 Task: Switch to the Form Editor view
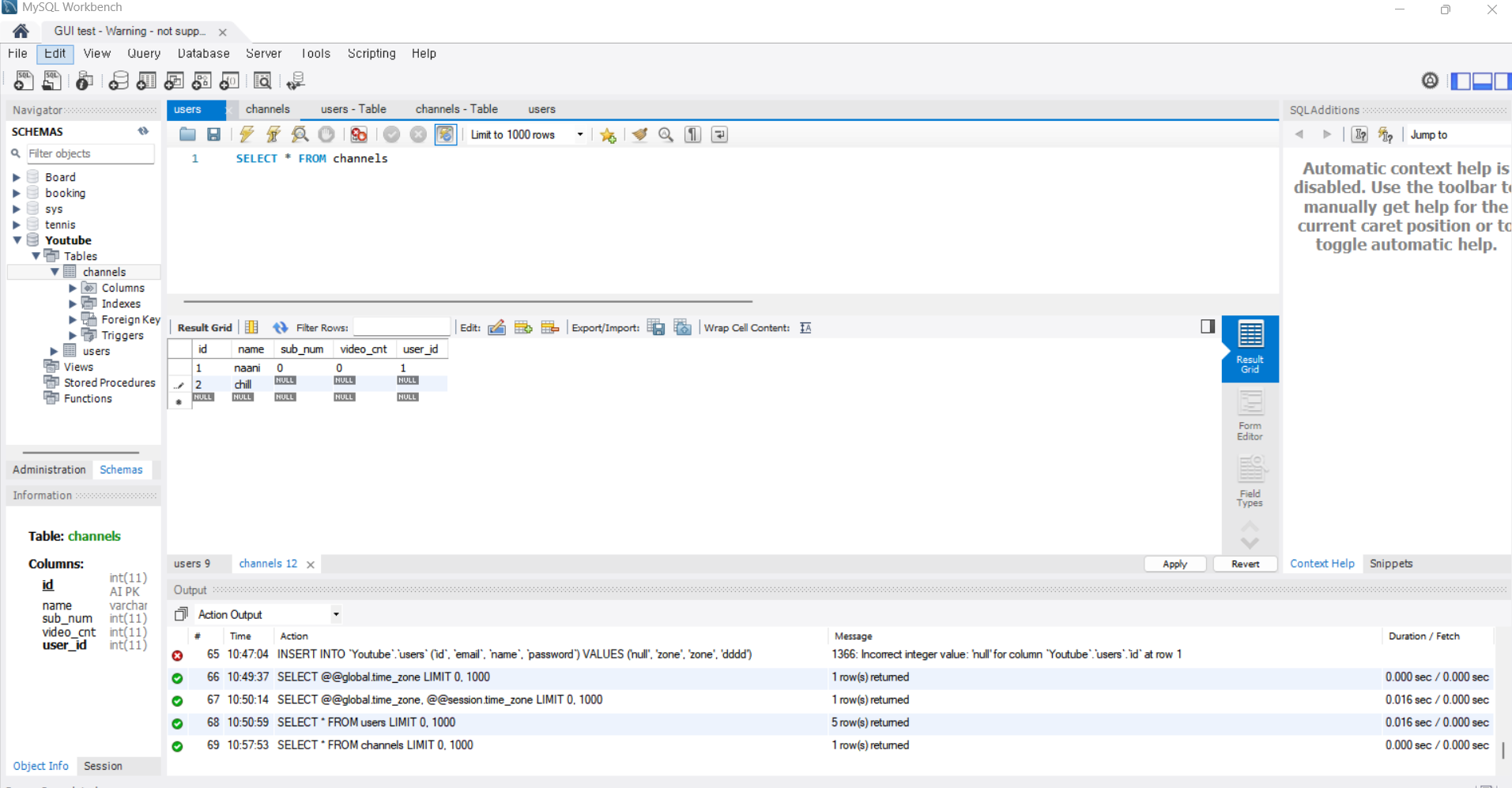1250,415
